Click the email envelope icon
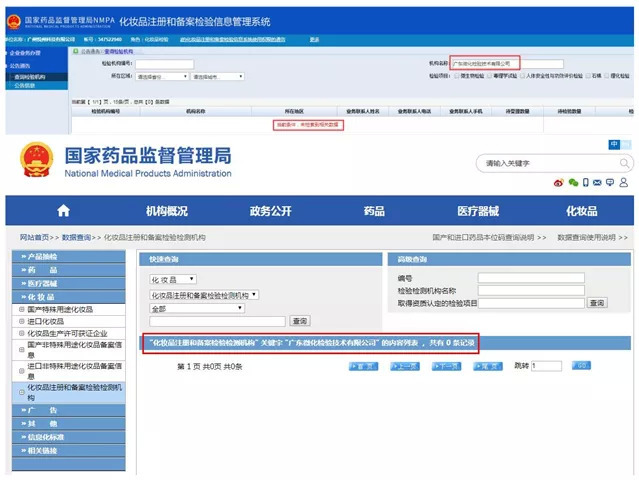Viewport: 639px width, 480px height. tap(597, 183)
